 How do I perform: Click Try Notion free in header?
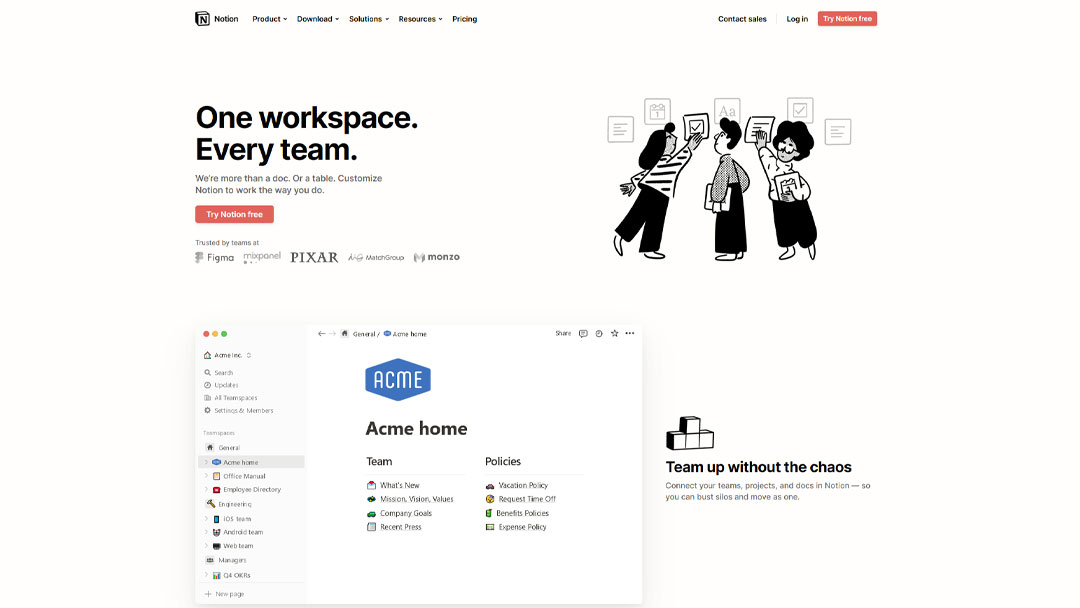[x=847, y=19]
